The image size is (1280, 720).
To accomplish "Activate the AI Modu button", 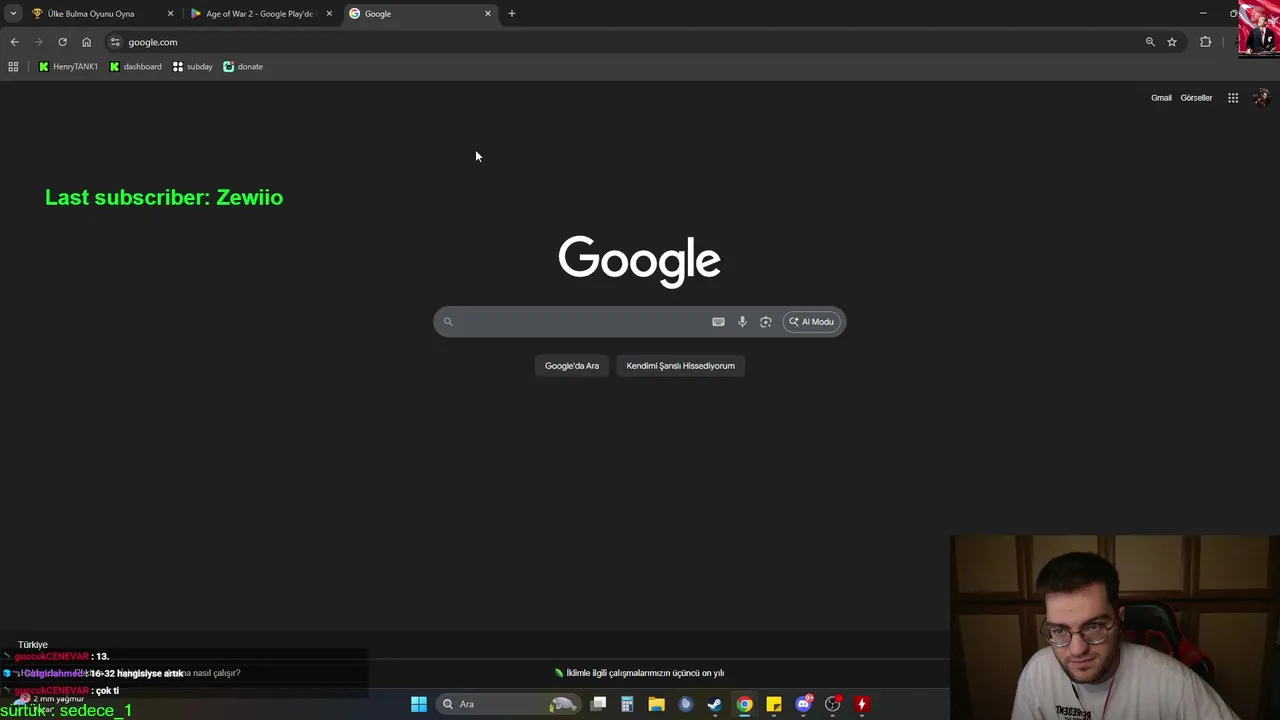I will coord(811,322).
